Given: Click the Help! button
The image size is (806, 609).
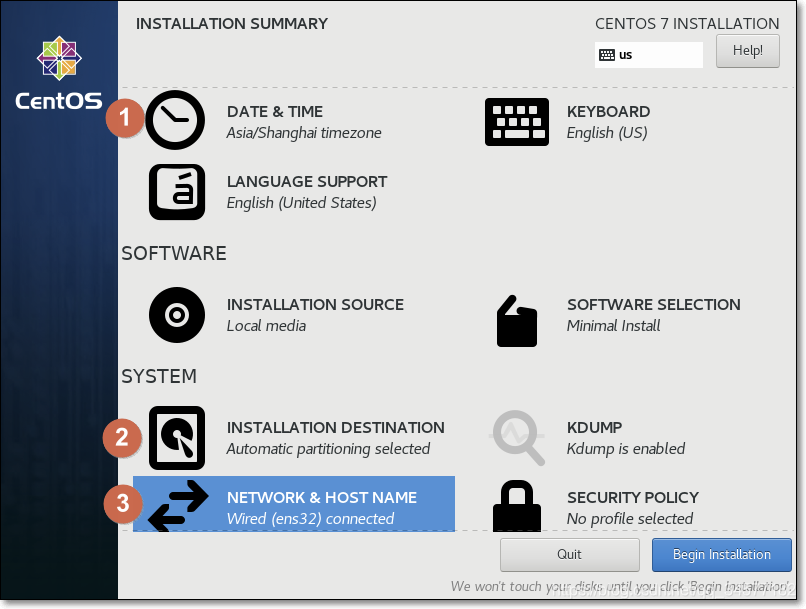Looking at the screenshot, I should coord(747,51).
